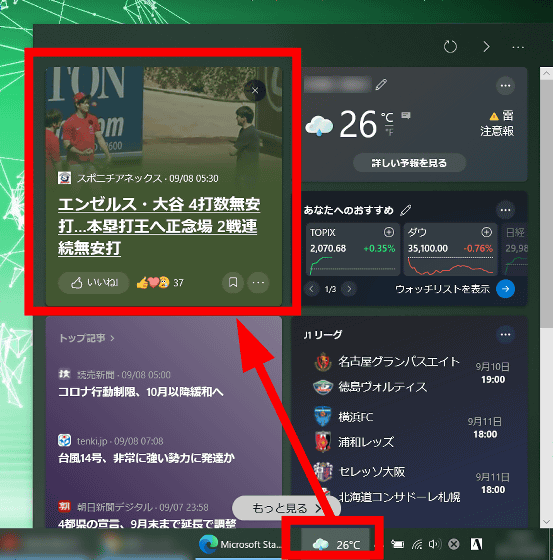Click scrollbar up arrow
The height and width of the screenshot is (560, 553).
coord(546,74)
